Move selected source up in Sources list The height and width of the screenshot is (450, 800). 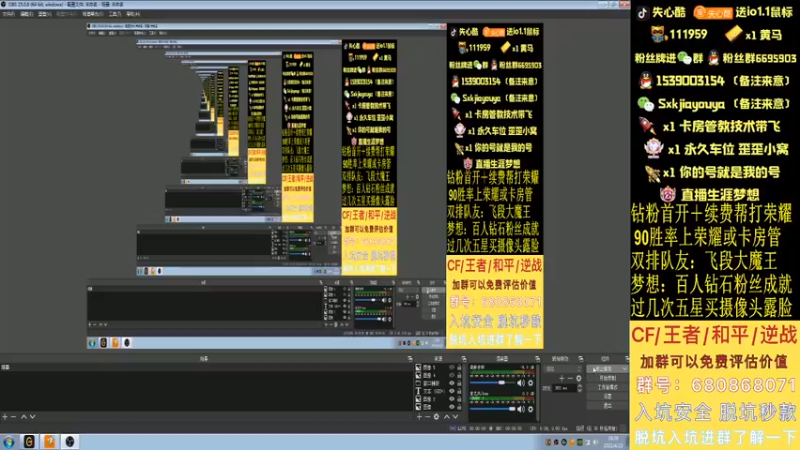tap(447, 417)
